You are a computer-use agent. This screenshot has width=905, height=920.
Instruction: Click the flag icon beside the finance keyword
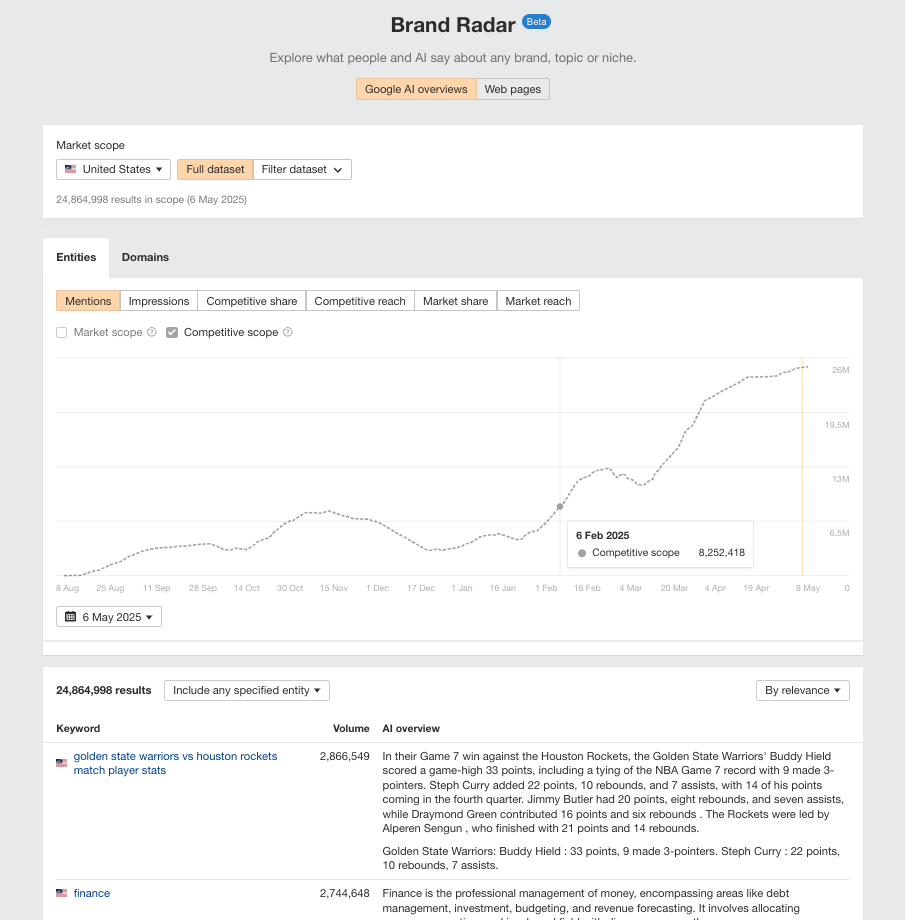(x=61, y=894)
